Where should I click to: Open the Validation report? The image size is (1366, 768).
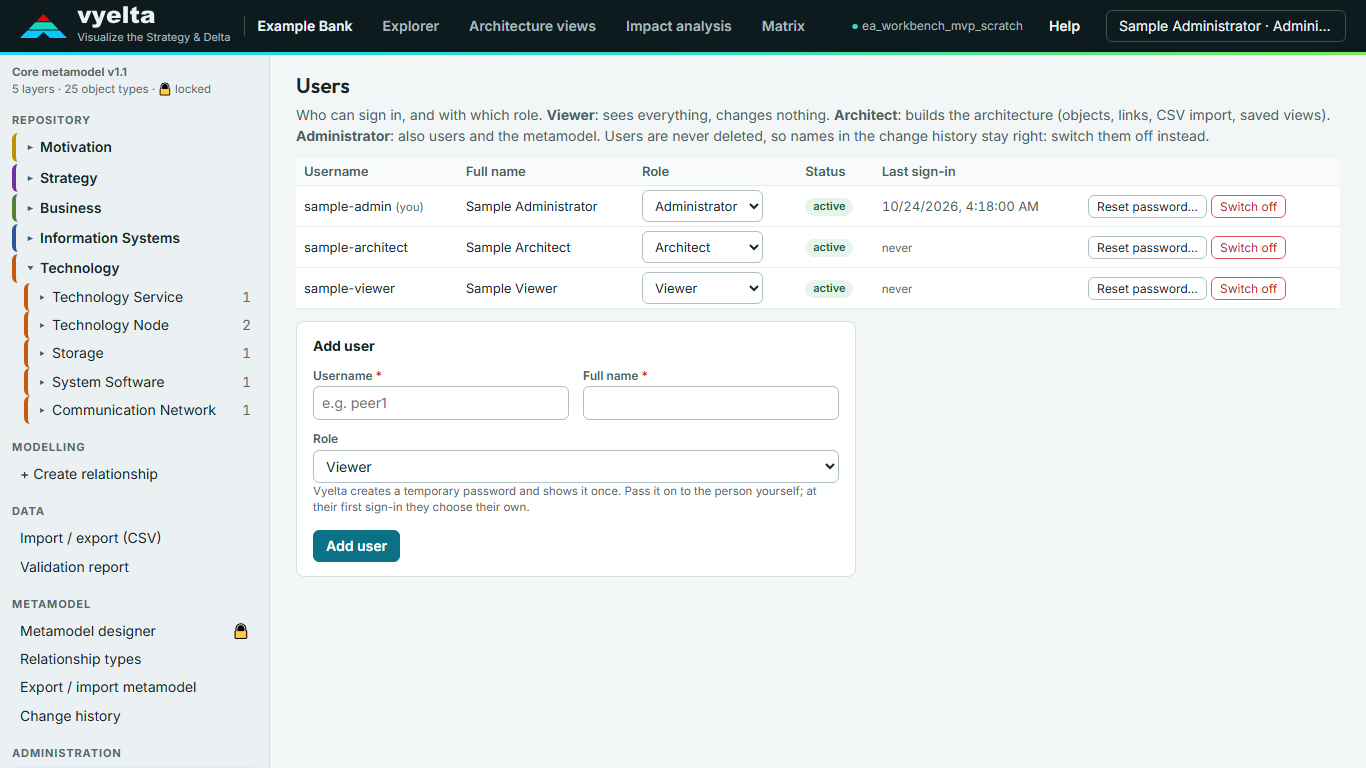[x=75, y=567]
